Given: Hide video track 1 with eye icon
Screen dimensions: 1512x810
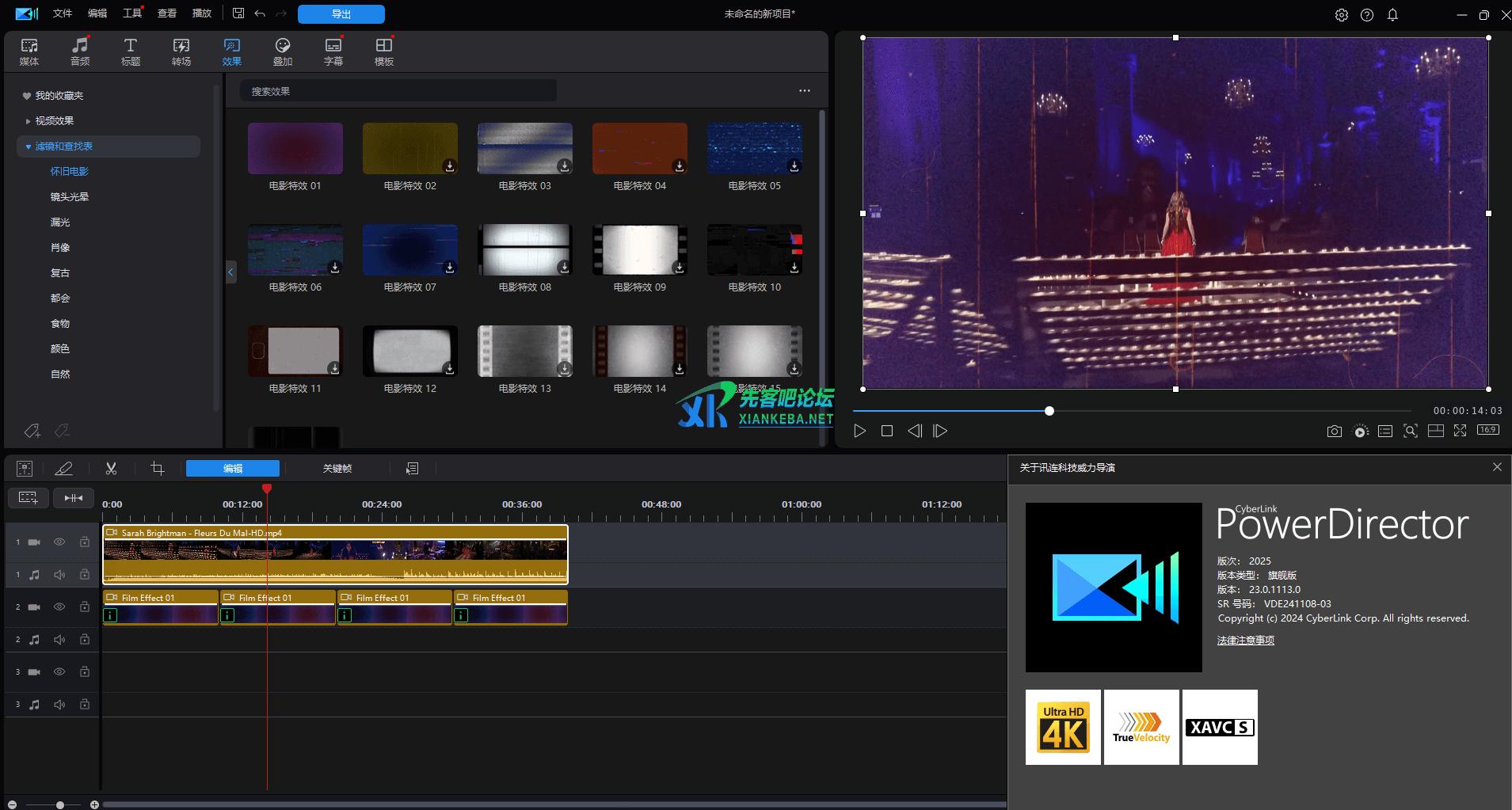Looking at the screenshot, I should pyautogui.click(x=59, y=542).
